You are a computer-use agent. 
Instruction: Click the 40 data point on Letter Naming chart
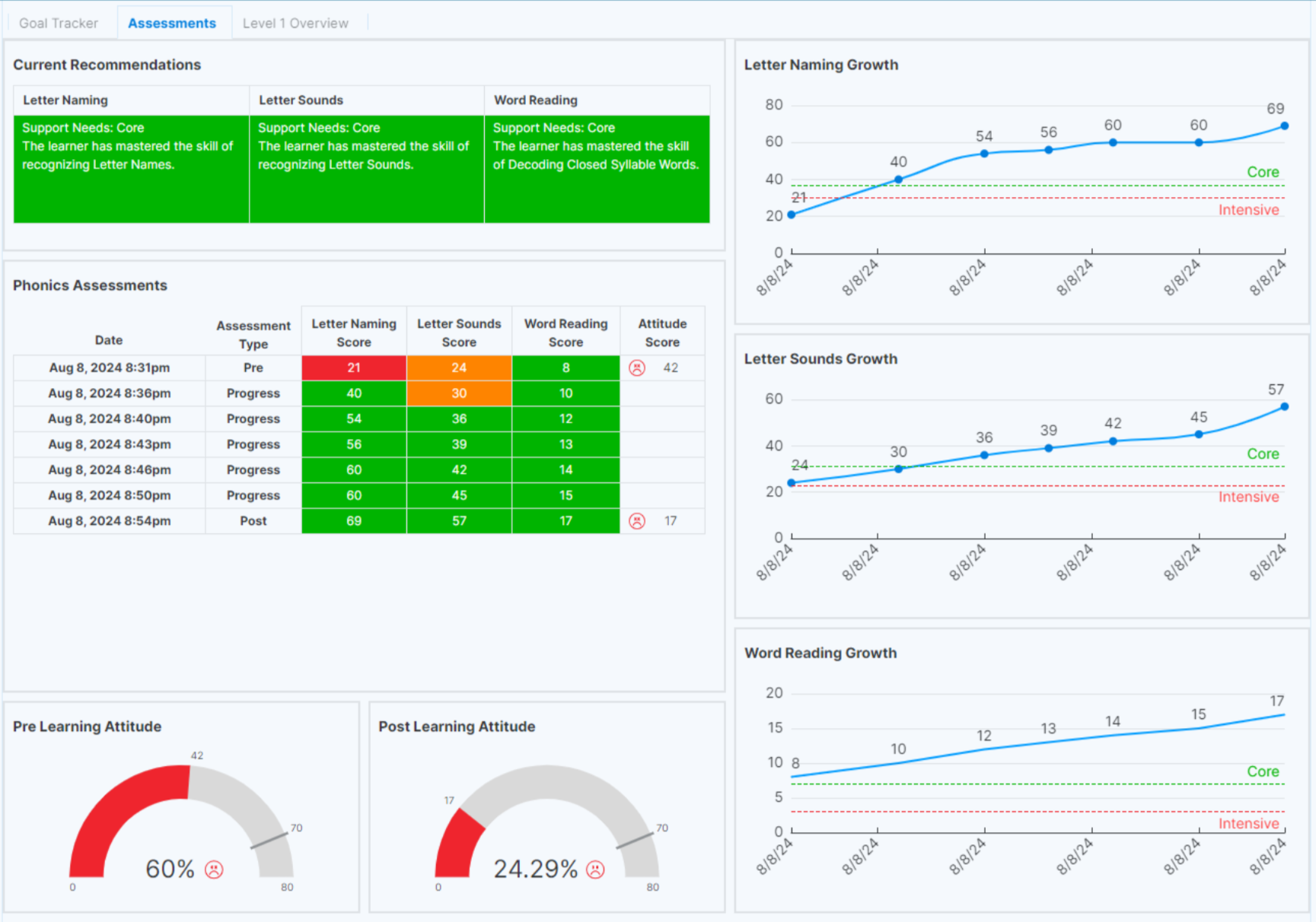898,180
